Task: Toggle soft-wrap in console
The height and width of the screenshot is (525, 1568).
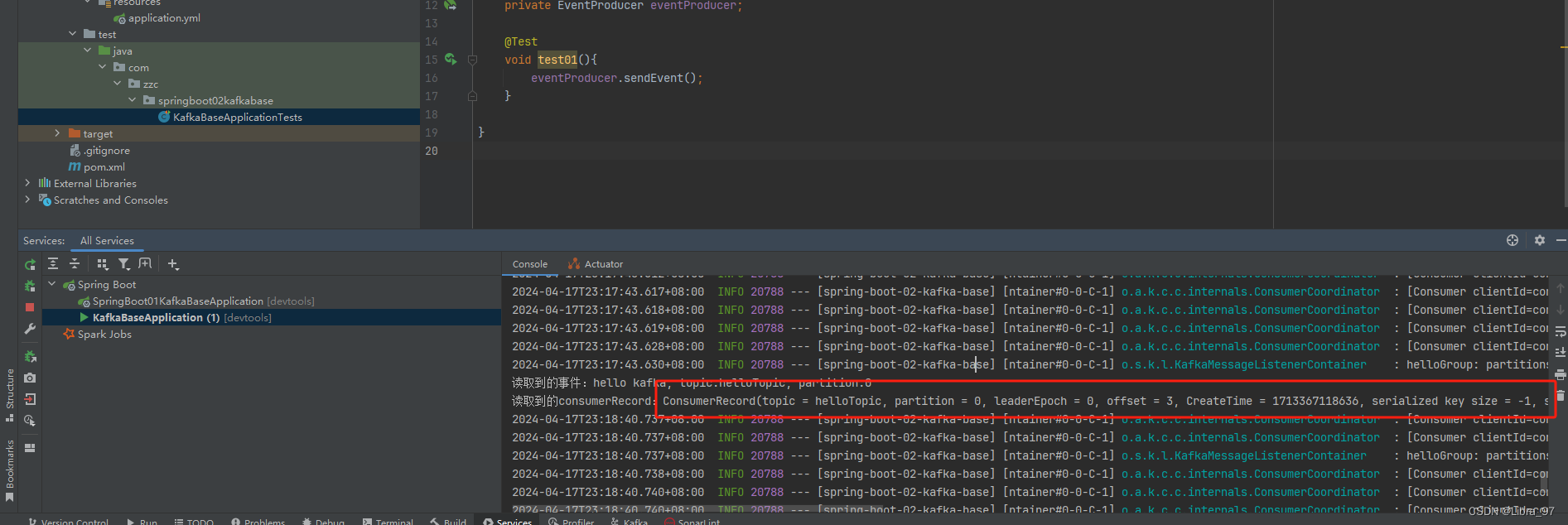Action: point(1561,331)
